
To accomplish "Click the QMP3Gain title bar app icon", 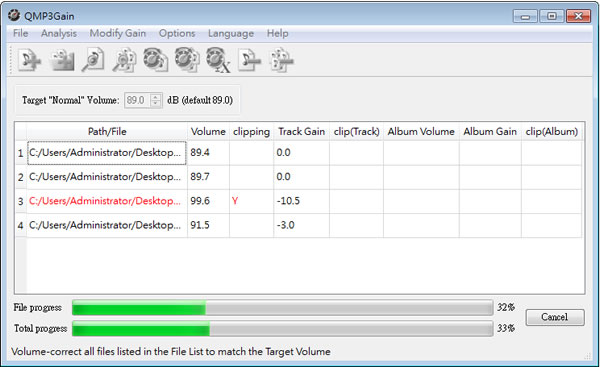I will [14, 16].
